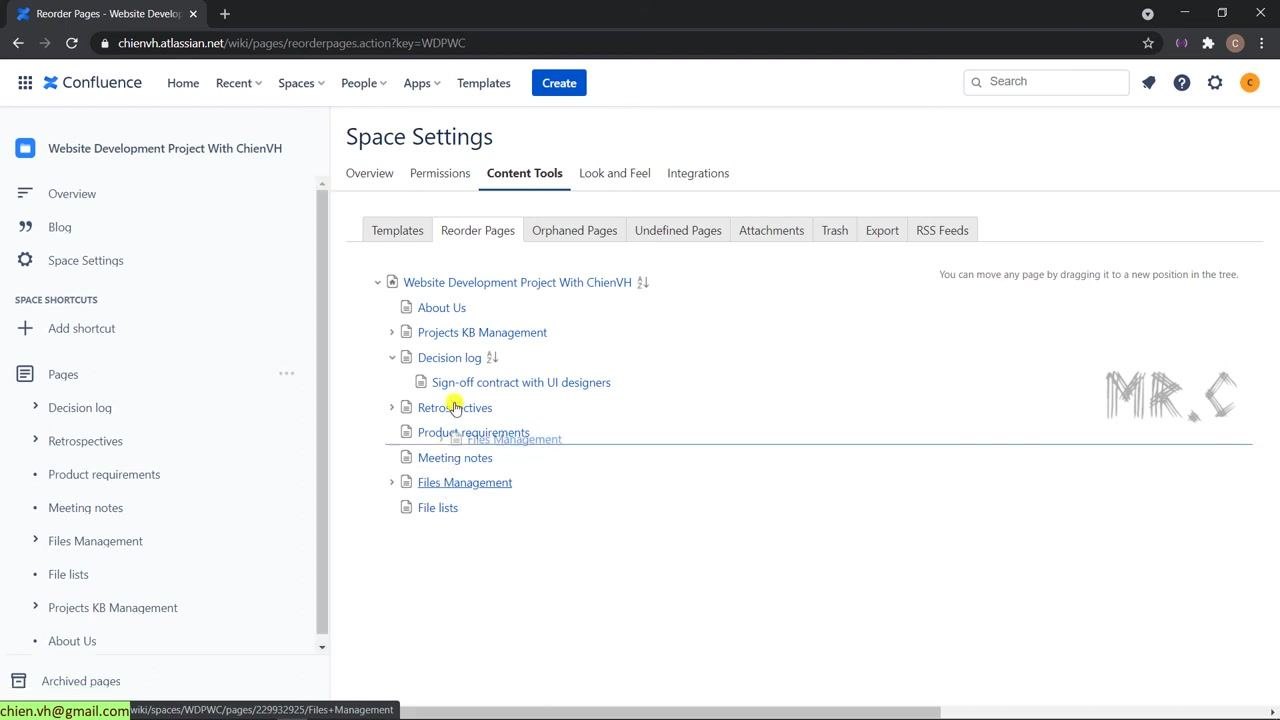This screenshot has width=1280, height=720.
Task: Switch to the Look and Feel tab
Action: coord(615,173)
